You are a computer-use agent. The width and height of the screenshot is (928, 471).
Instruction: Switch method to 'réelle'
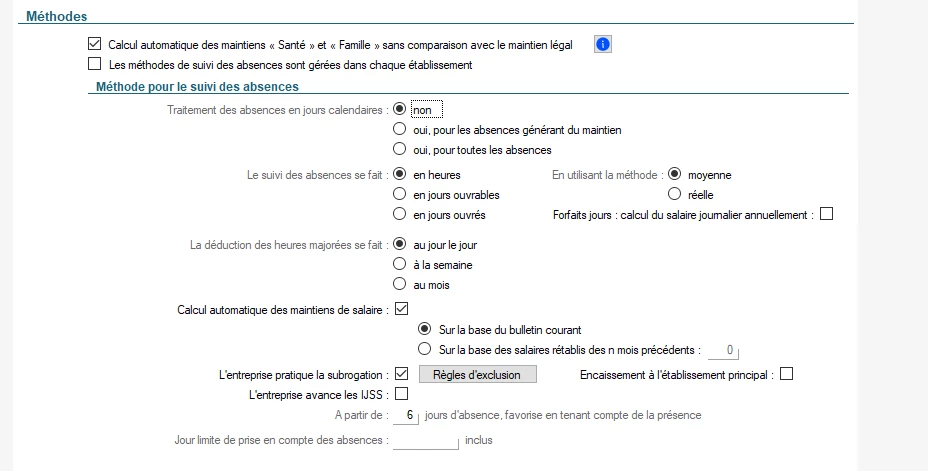674,194
